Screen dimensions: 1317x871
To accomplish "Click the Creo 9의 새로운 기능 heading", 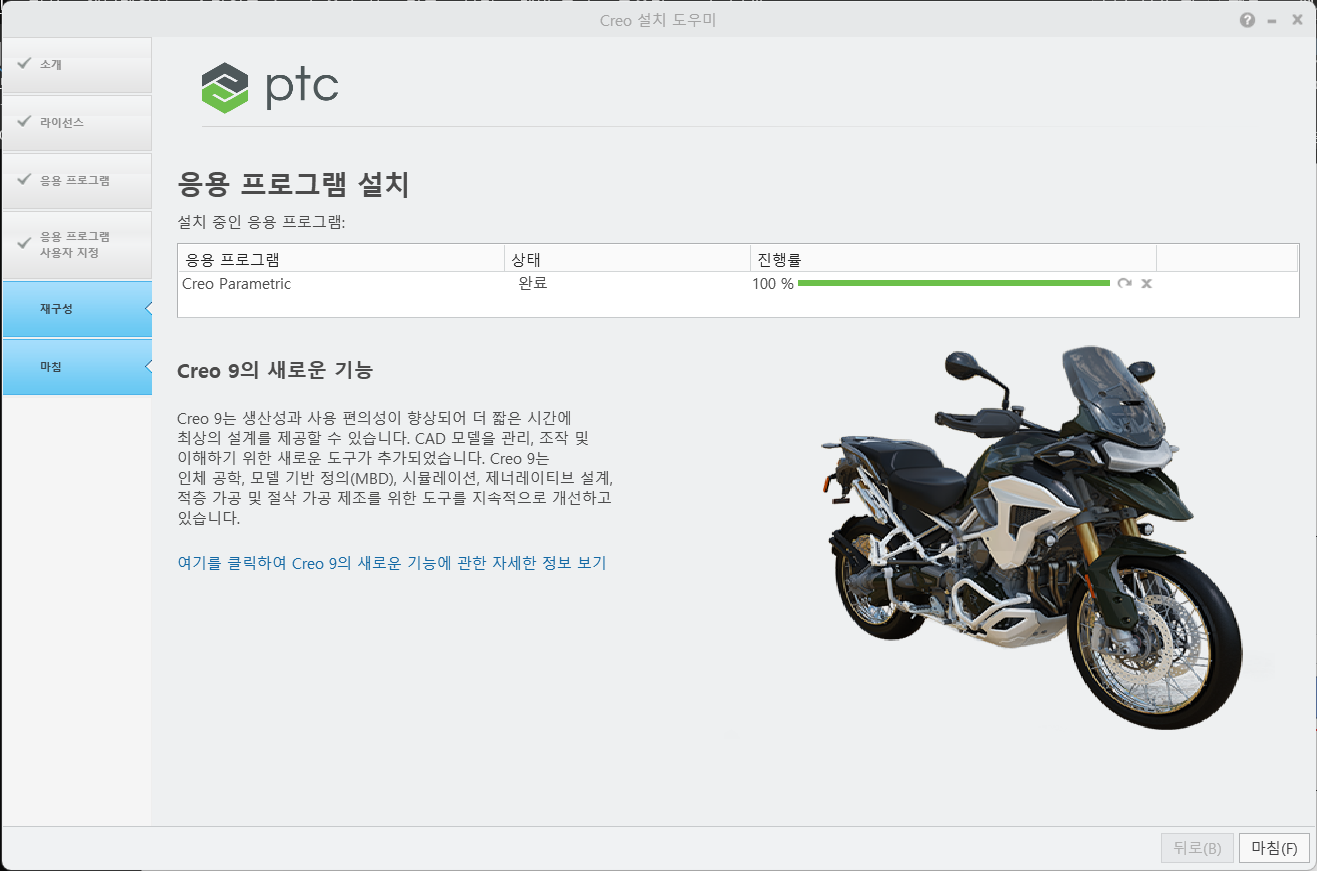I will [x=275, y=371].
